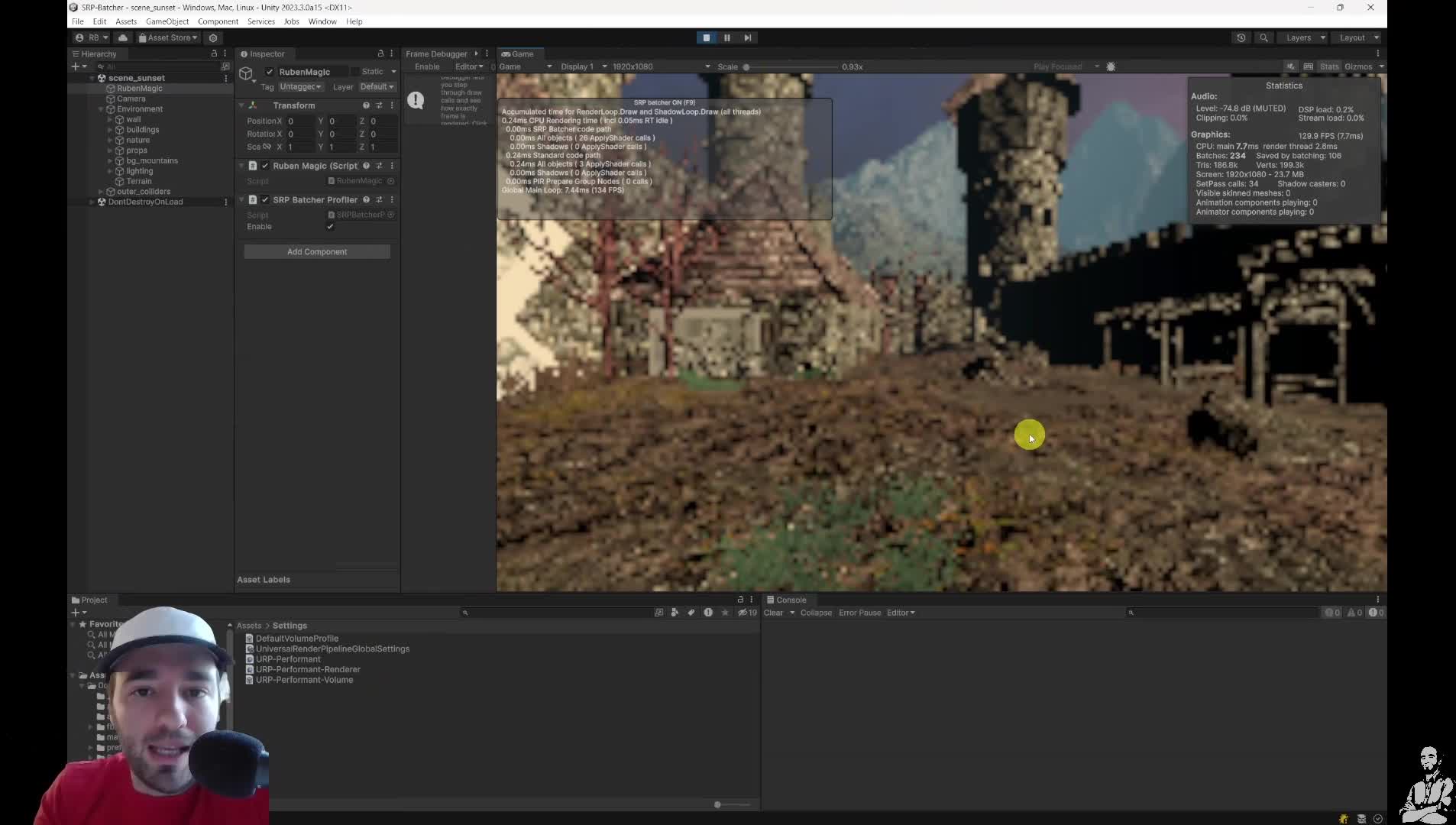Open the cloud services icon

point(122,37)
